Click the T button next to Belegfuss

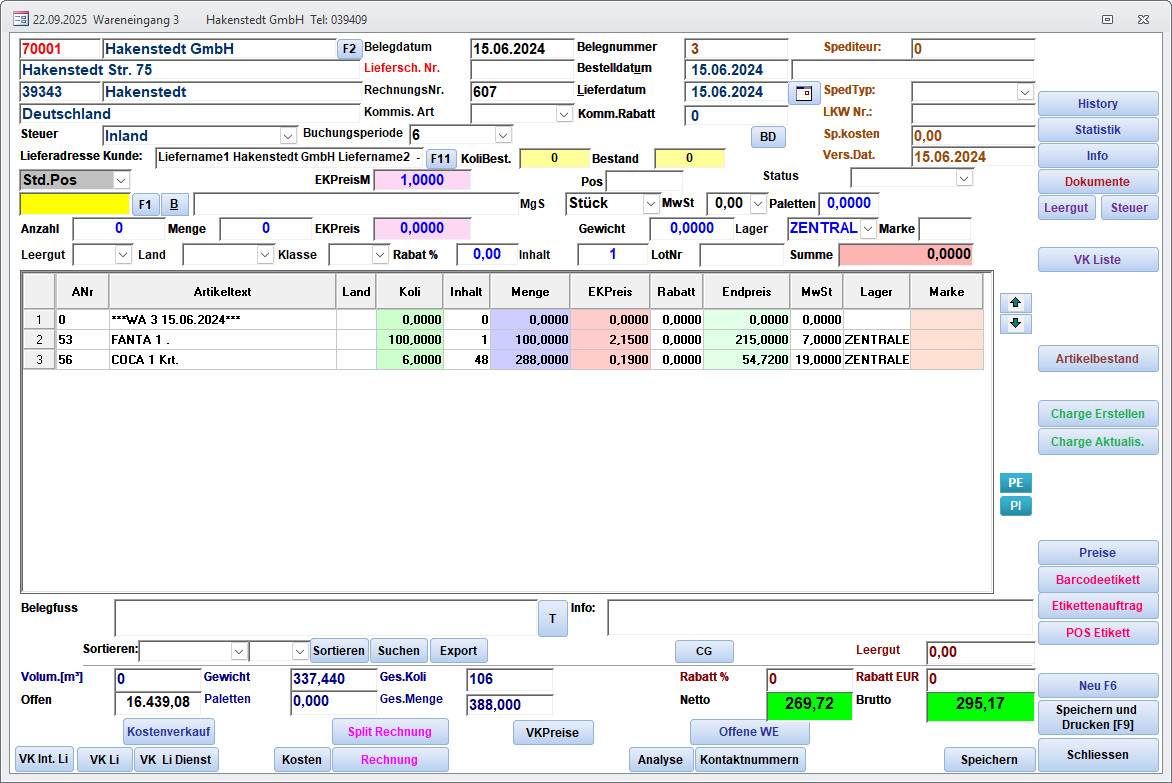[x=552, y=618]
